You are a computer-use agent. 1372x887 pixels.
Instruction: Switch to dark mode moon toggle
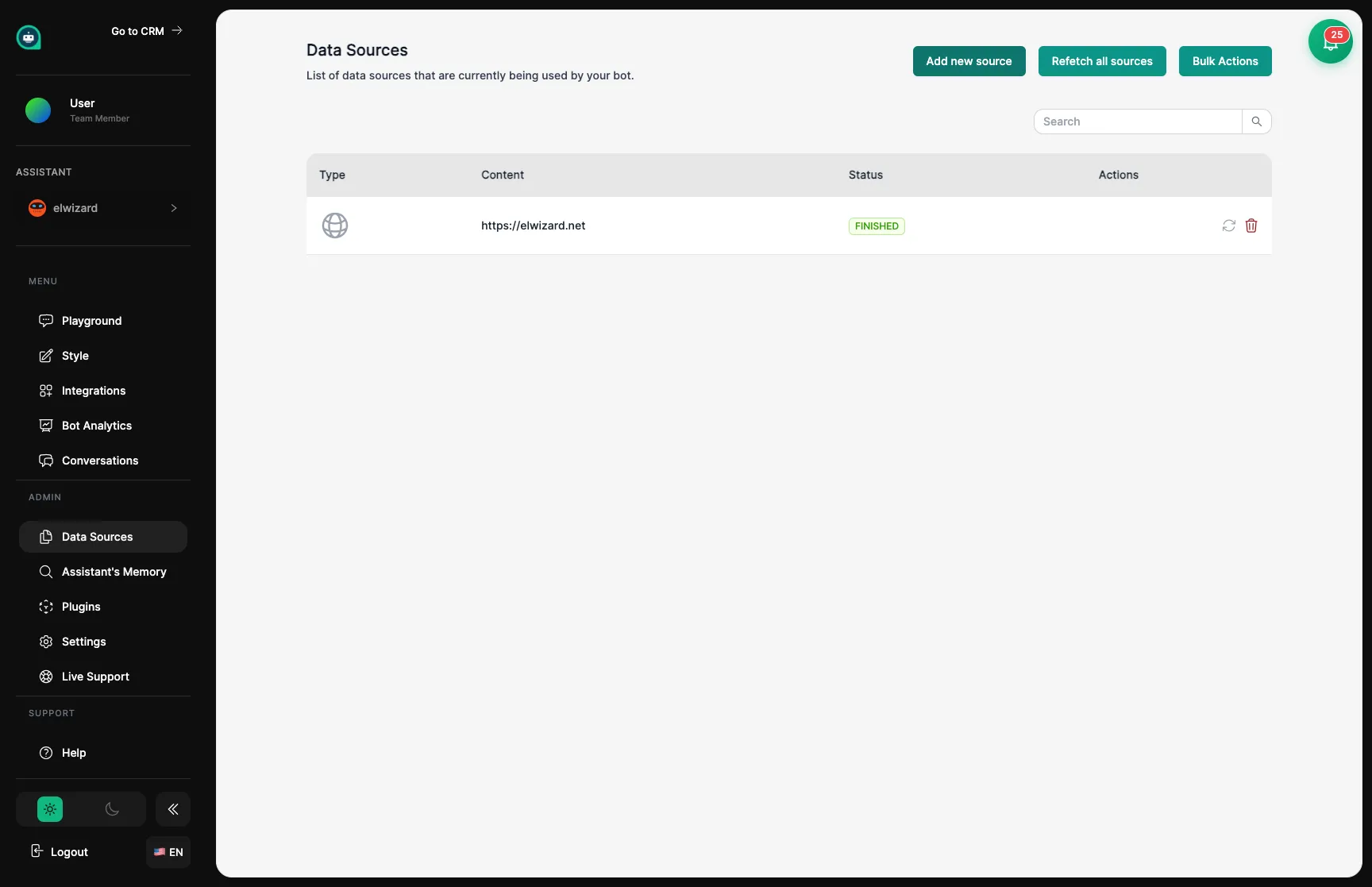point(112,809)
